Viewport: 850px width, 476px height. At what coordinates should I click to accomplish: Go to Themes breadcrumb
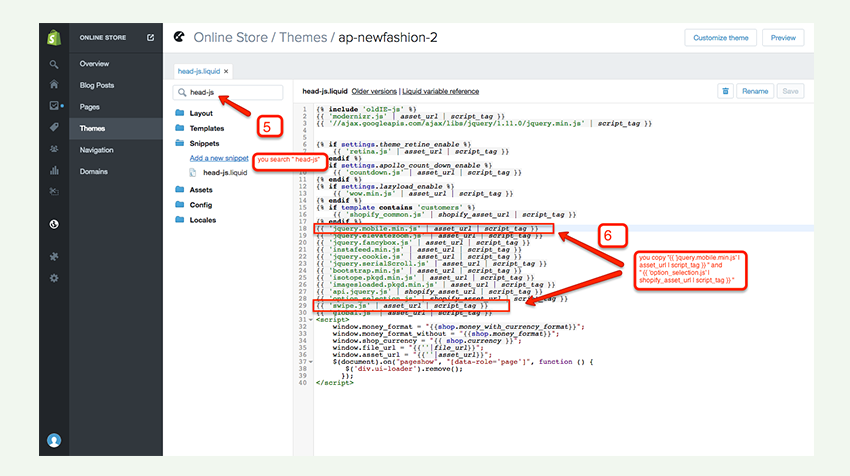[303, 37]
